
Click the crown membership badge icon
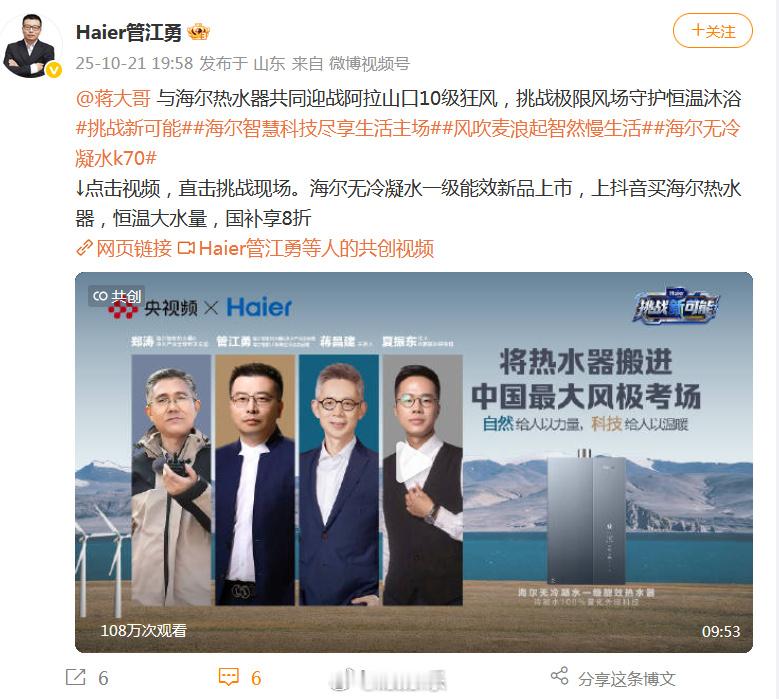tap(199, 32)
